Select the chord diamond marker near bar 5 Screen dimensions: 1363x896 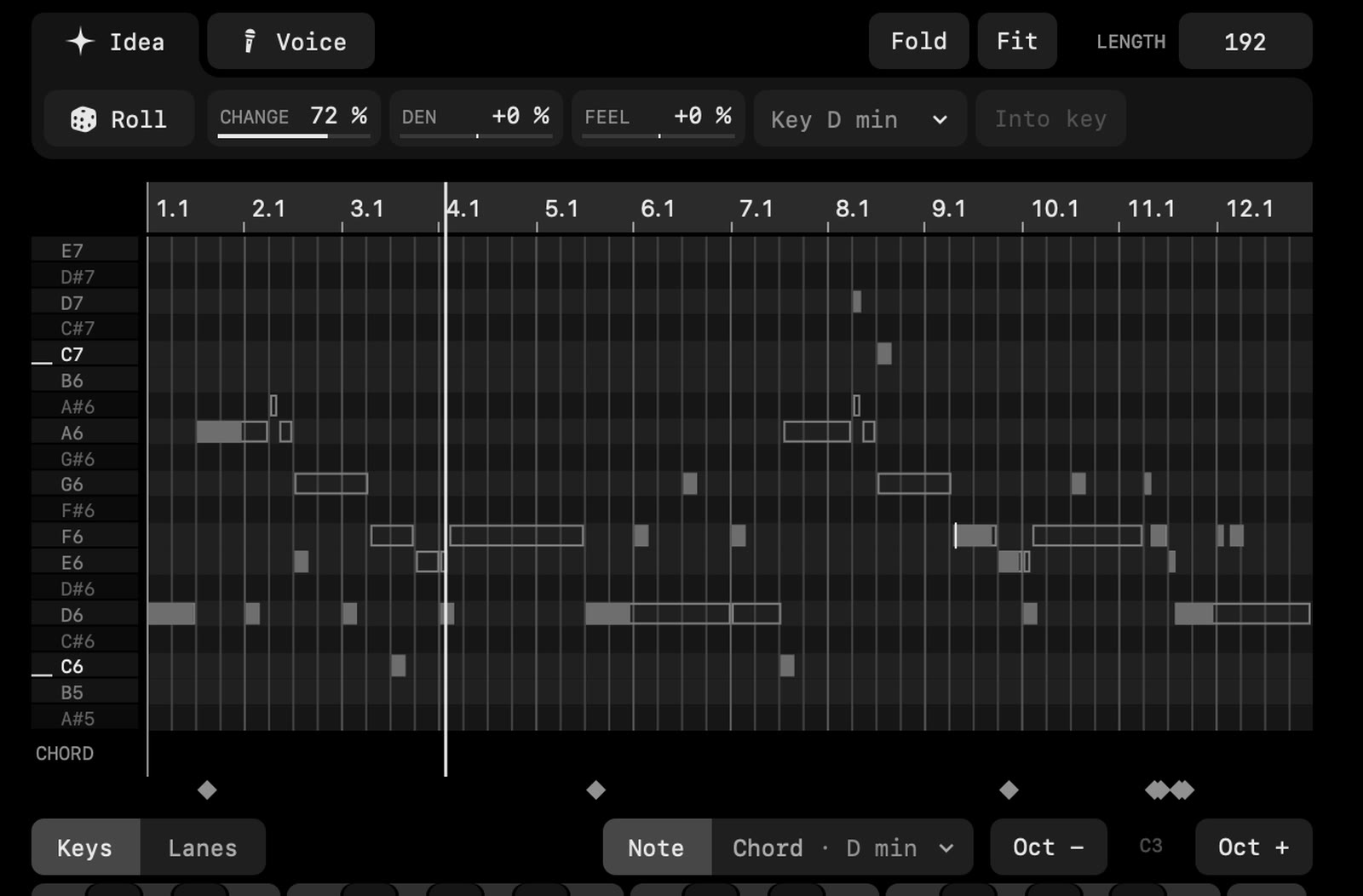[x=595, y=790]
